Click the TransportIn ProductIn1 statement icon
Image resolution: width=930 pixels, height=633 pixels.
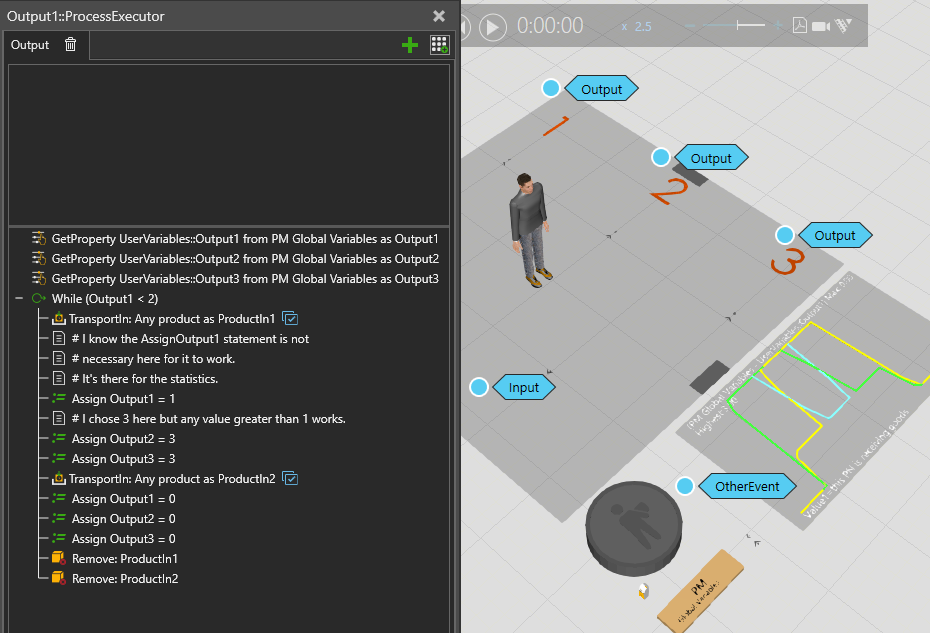point(58,318)
